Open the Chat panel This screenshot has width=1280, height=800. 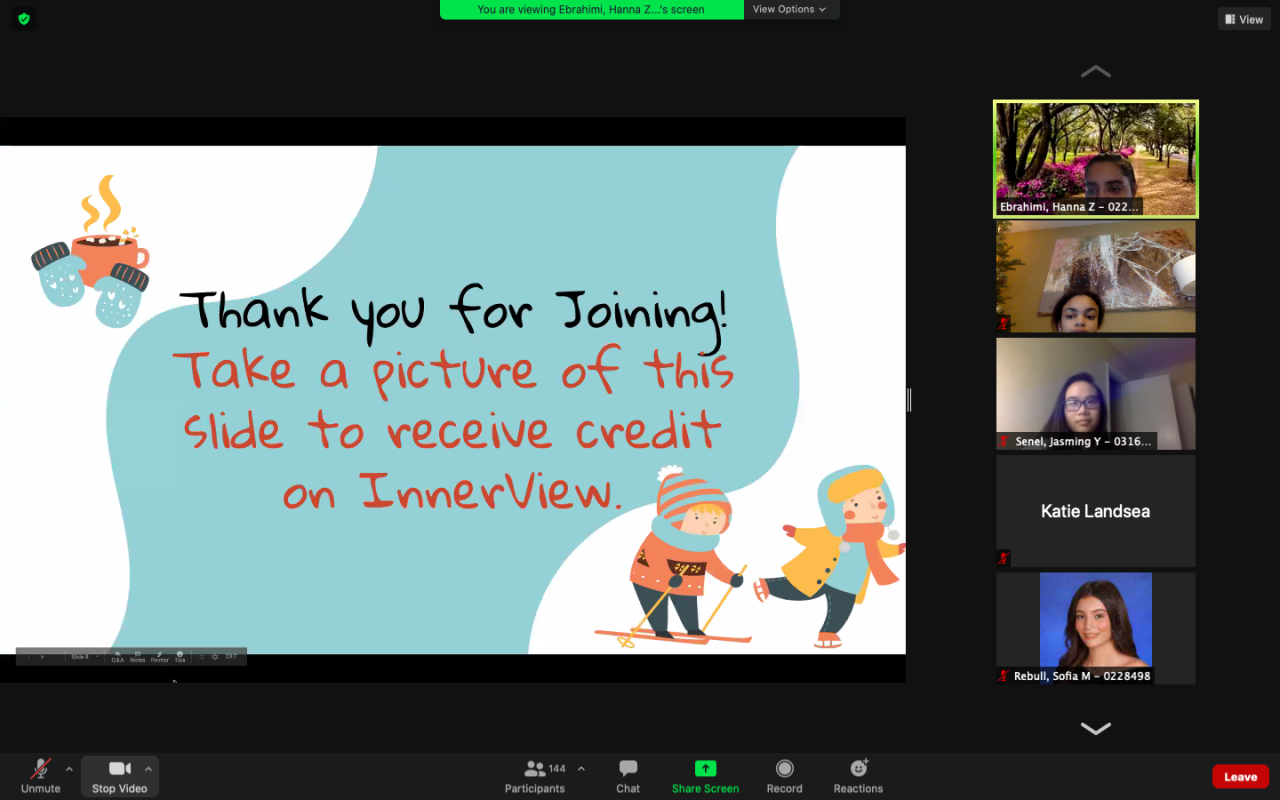pyautogui.click(x=628, y=776)
